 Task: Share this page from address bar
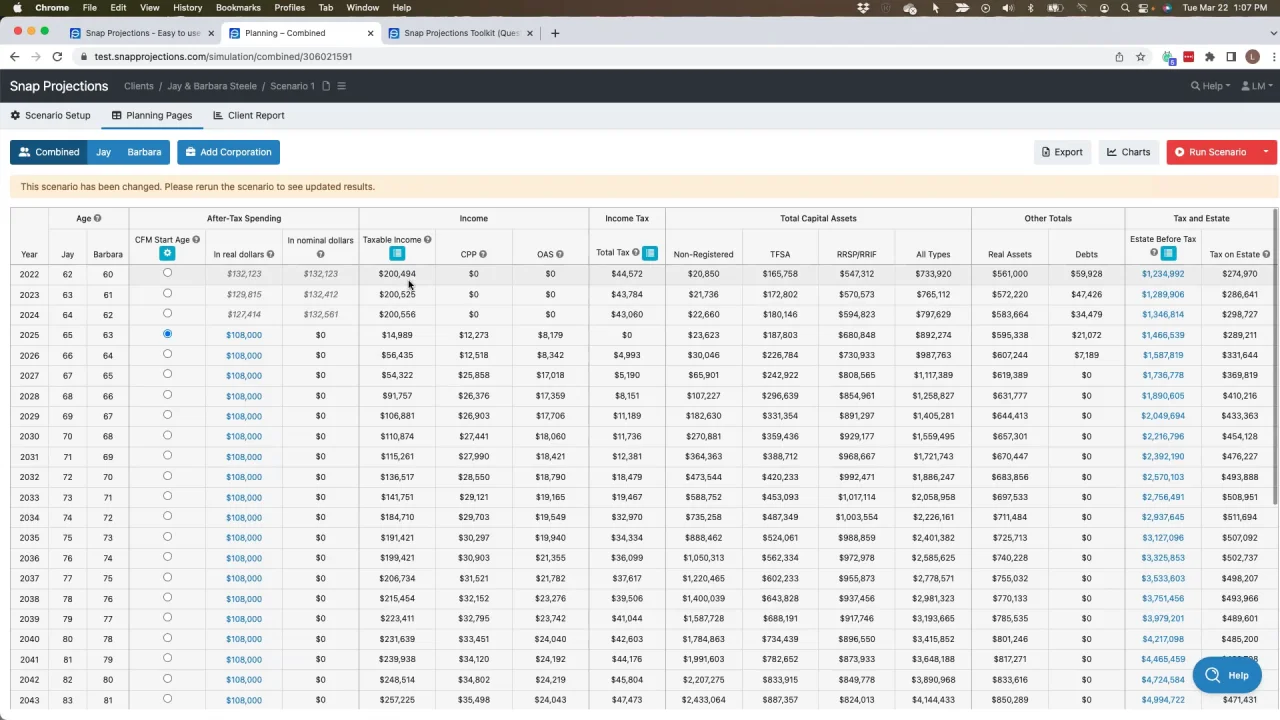(x=1119, y=57)
